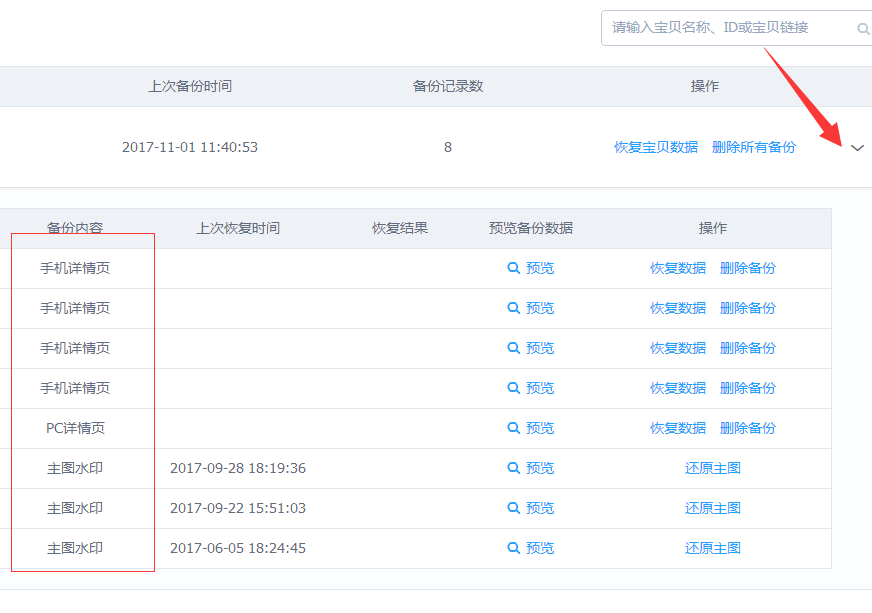This screenshot has height=613, width=872.
Task: Click 恢复宝贝数据 link
Action: (x=656, y=147)
